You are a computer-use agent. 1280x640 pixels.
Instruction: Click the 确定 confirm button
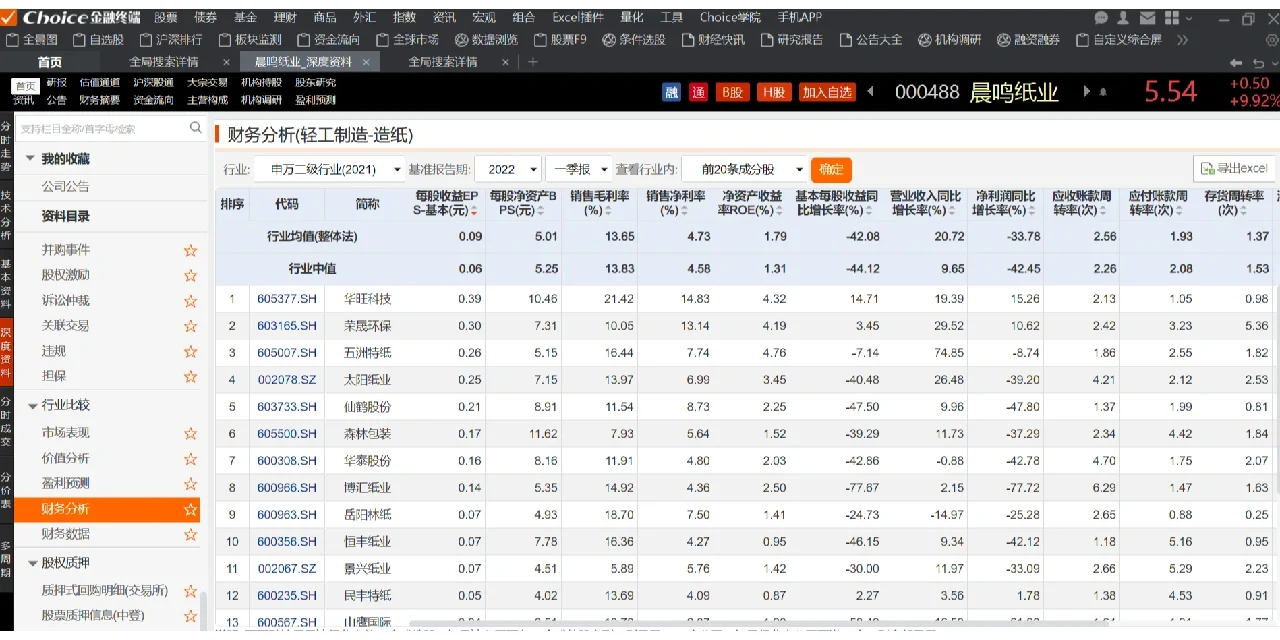point(831,169)
